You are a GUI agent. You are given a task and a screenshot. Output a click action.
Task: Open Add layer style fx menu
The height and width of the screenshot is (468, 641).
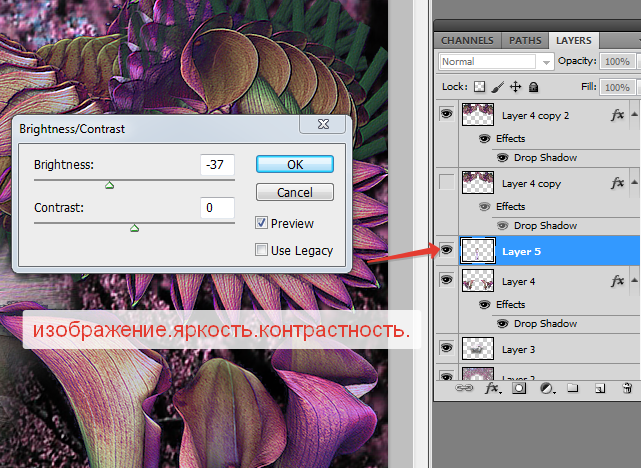[492, 388]
